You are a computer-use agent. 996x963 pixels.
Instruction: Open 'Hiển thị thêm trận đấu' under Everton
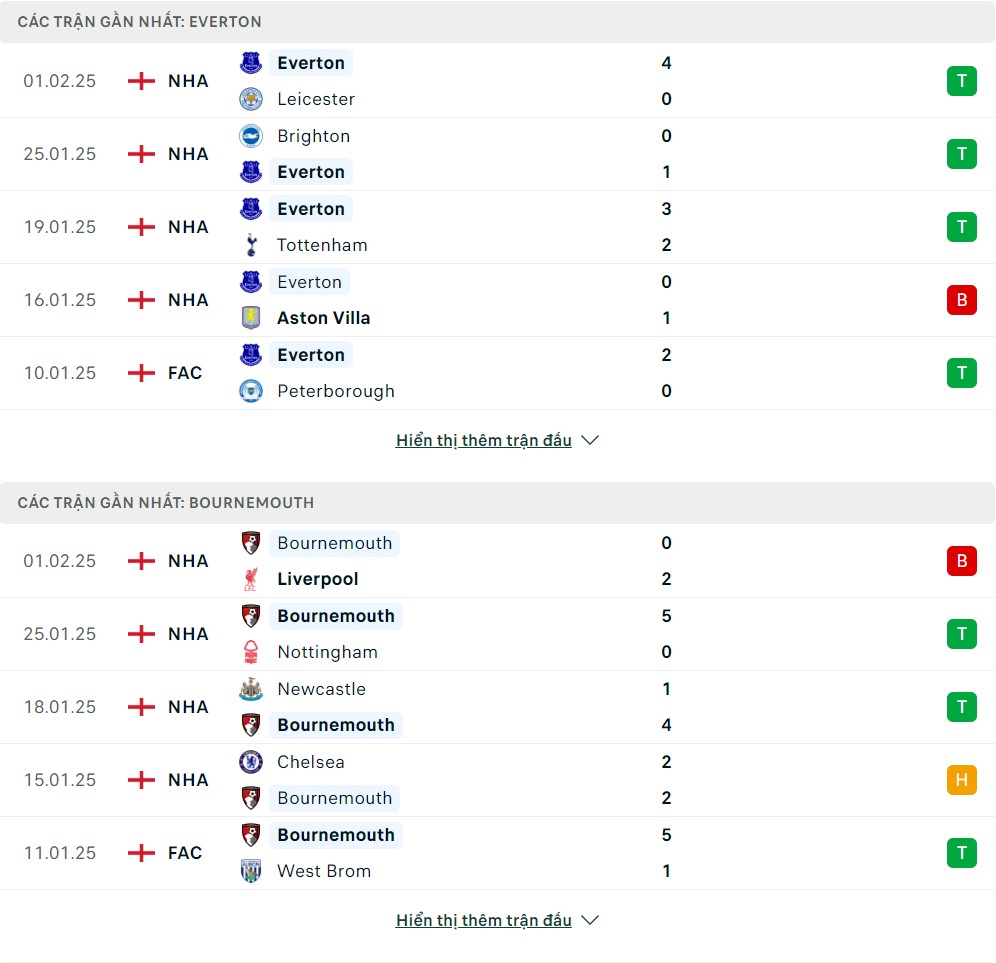483,440
